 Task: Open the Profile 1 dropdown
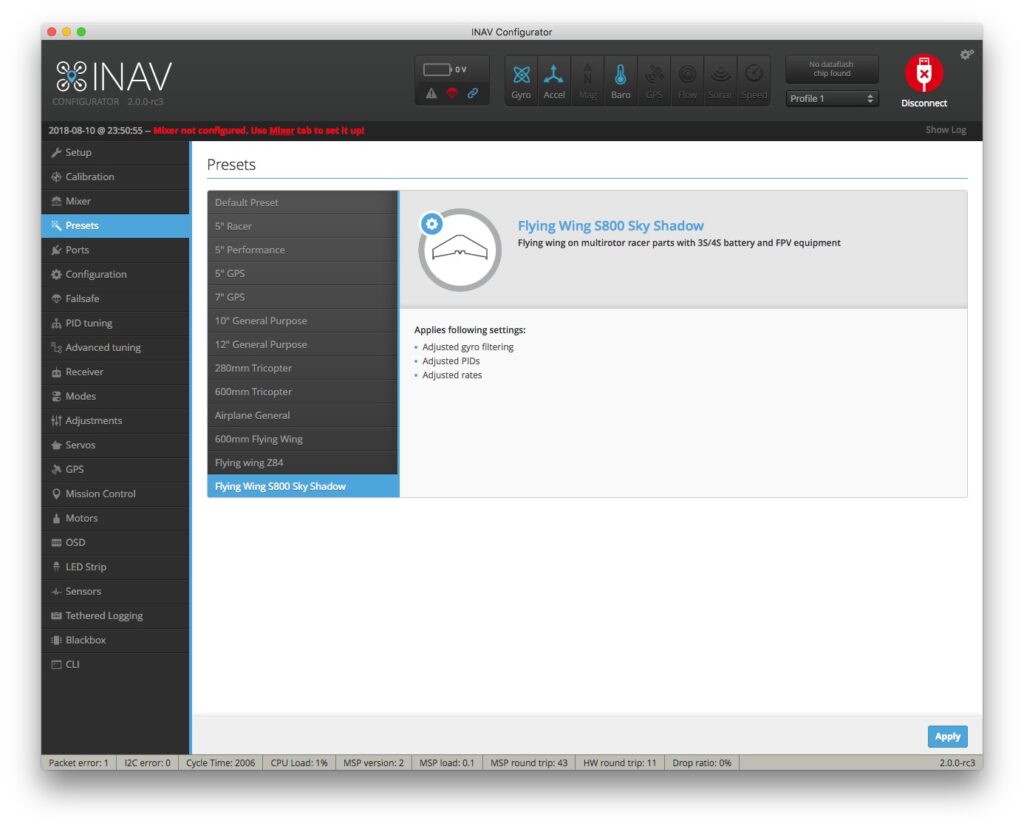click(x=832, y=98)
